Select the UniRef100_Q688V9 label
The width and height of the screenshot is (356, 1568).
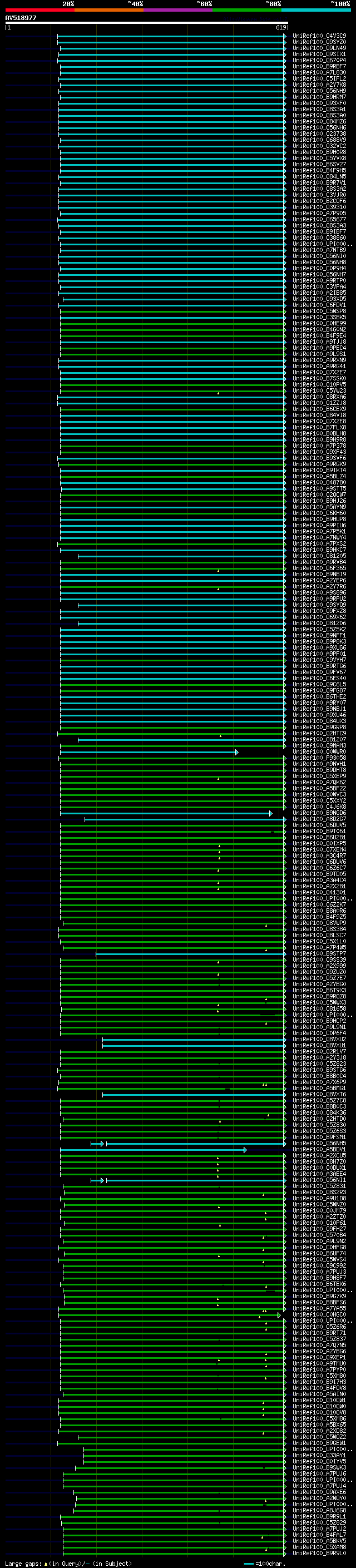coord(319,140)
